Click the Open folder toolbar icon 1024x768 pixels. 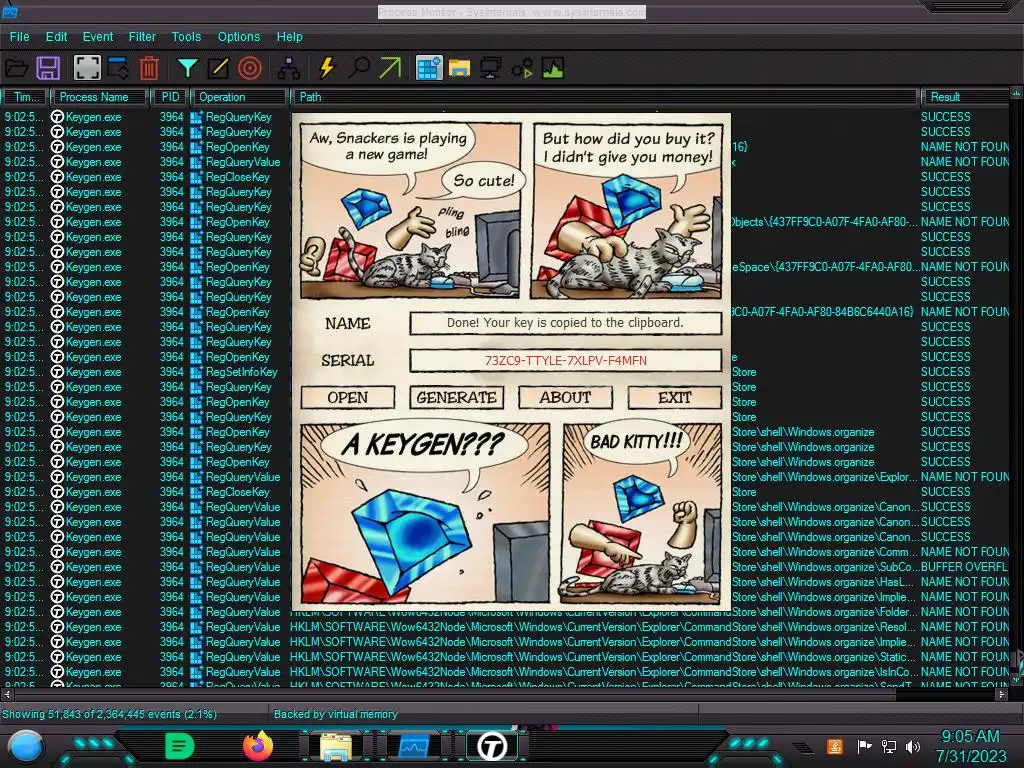[16, 68]
